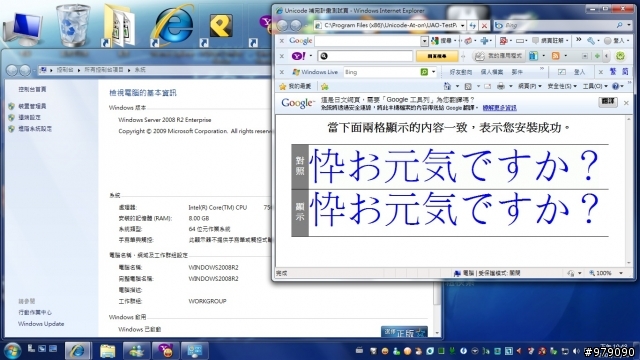Switch to 繁 traditional Chinese toggle
The height and width of the screenshot is (360, 640).
click(x=613, y=72)
